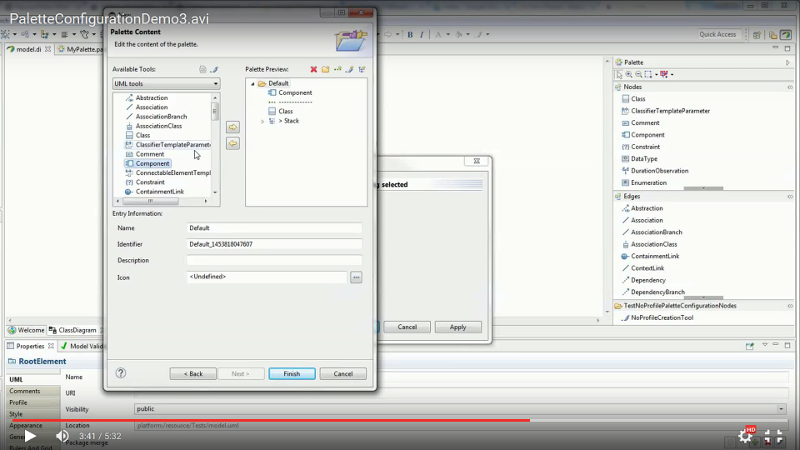Select Component in Available Tools list
This screenshot has width=800, height=450.
[152, 164]
